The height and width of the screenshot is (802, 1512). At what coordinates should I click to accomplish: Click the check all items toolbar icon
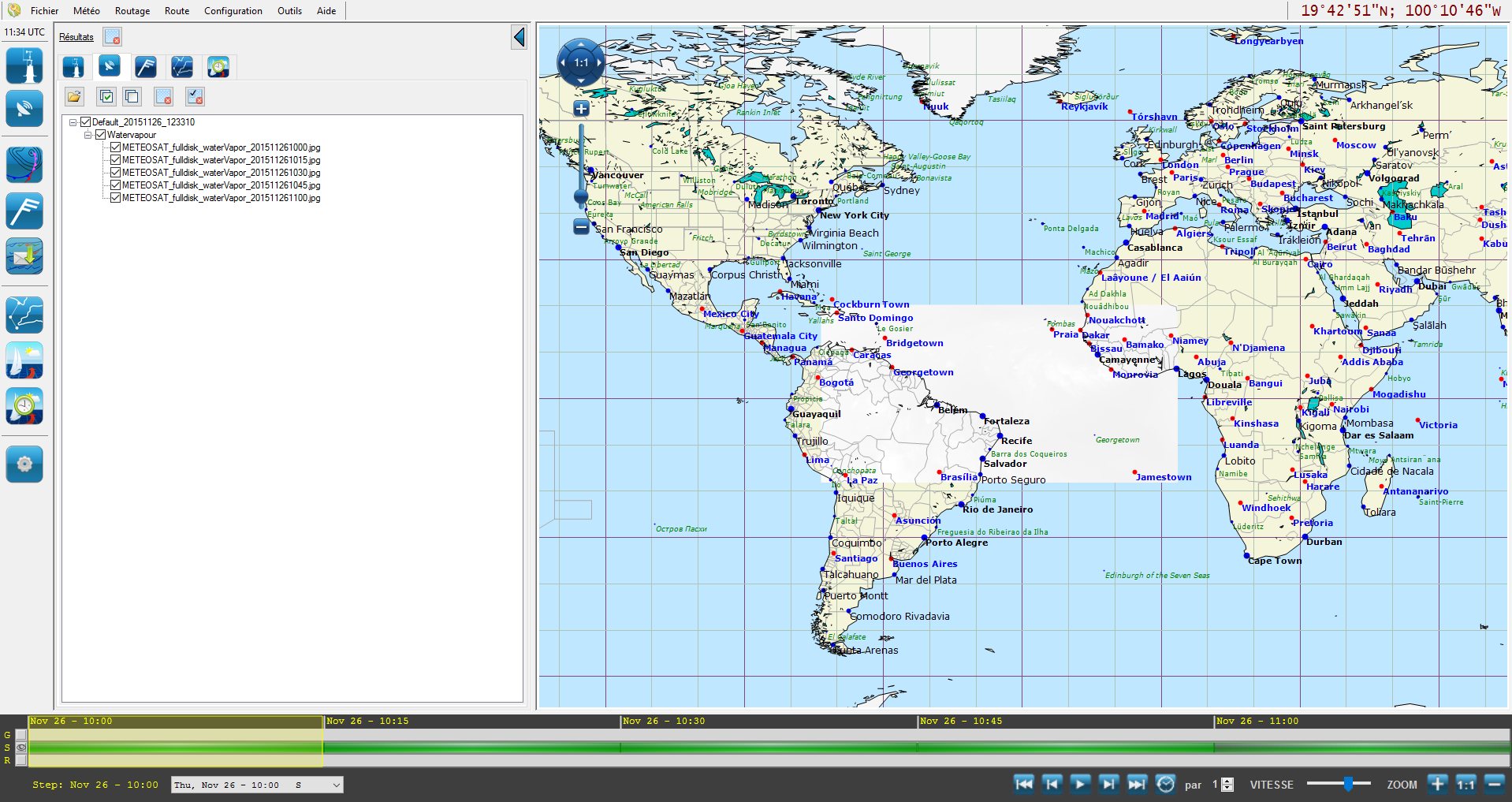click(x=106, y=96)
